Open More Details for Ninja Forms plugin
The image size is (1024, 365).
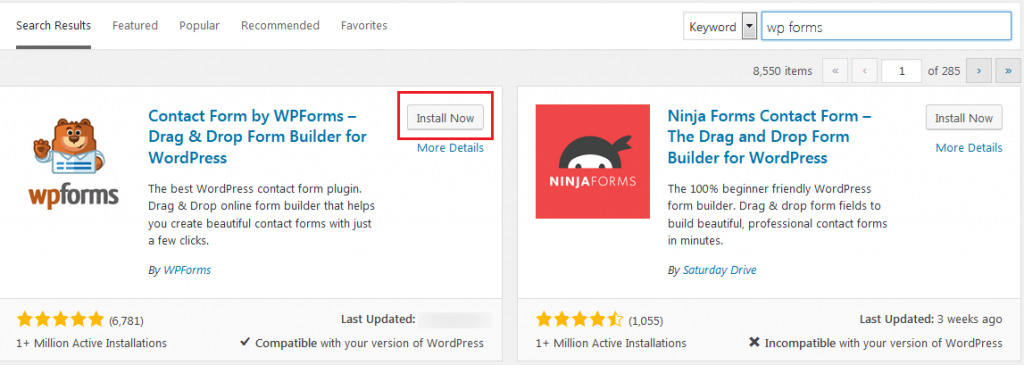969,148
